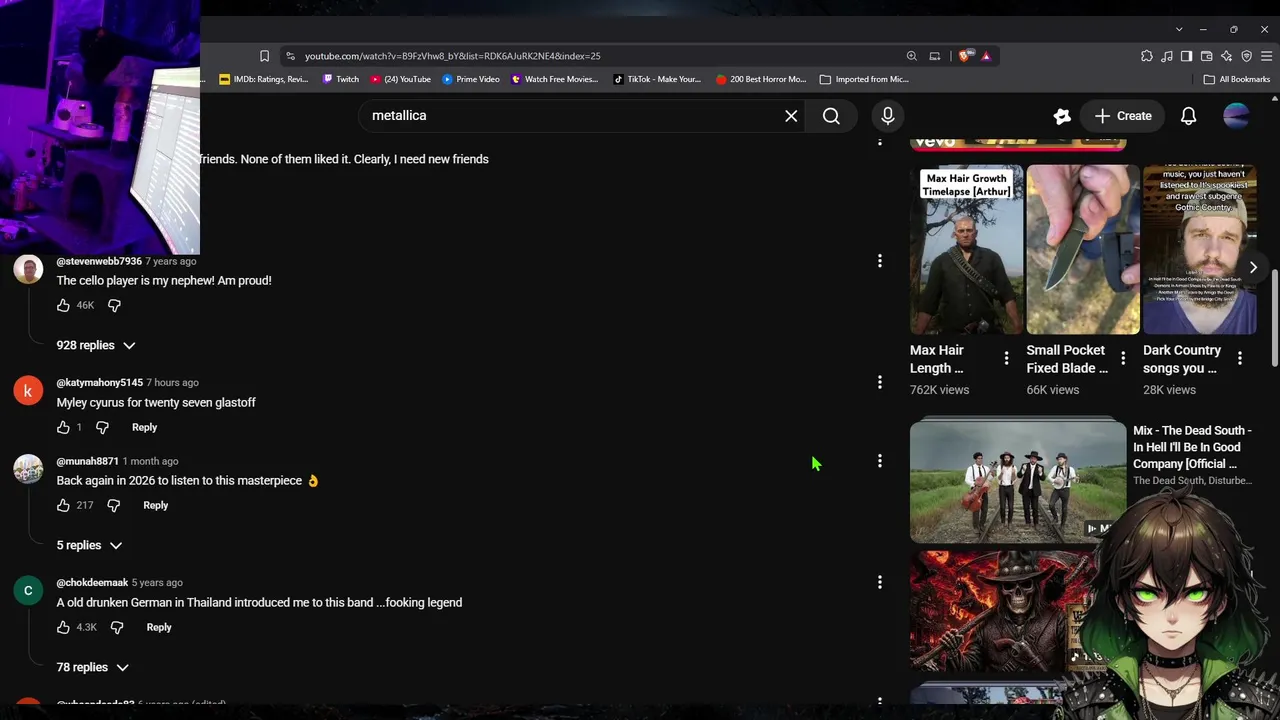
Task: Click the icon left of Create button
Action: point(1062,116)
